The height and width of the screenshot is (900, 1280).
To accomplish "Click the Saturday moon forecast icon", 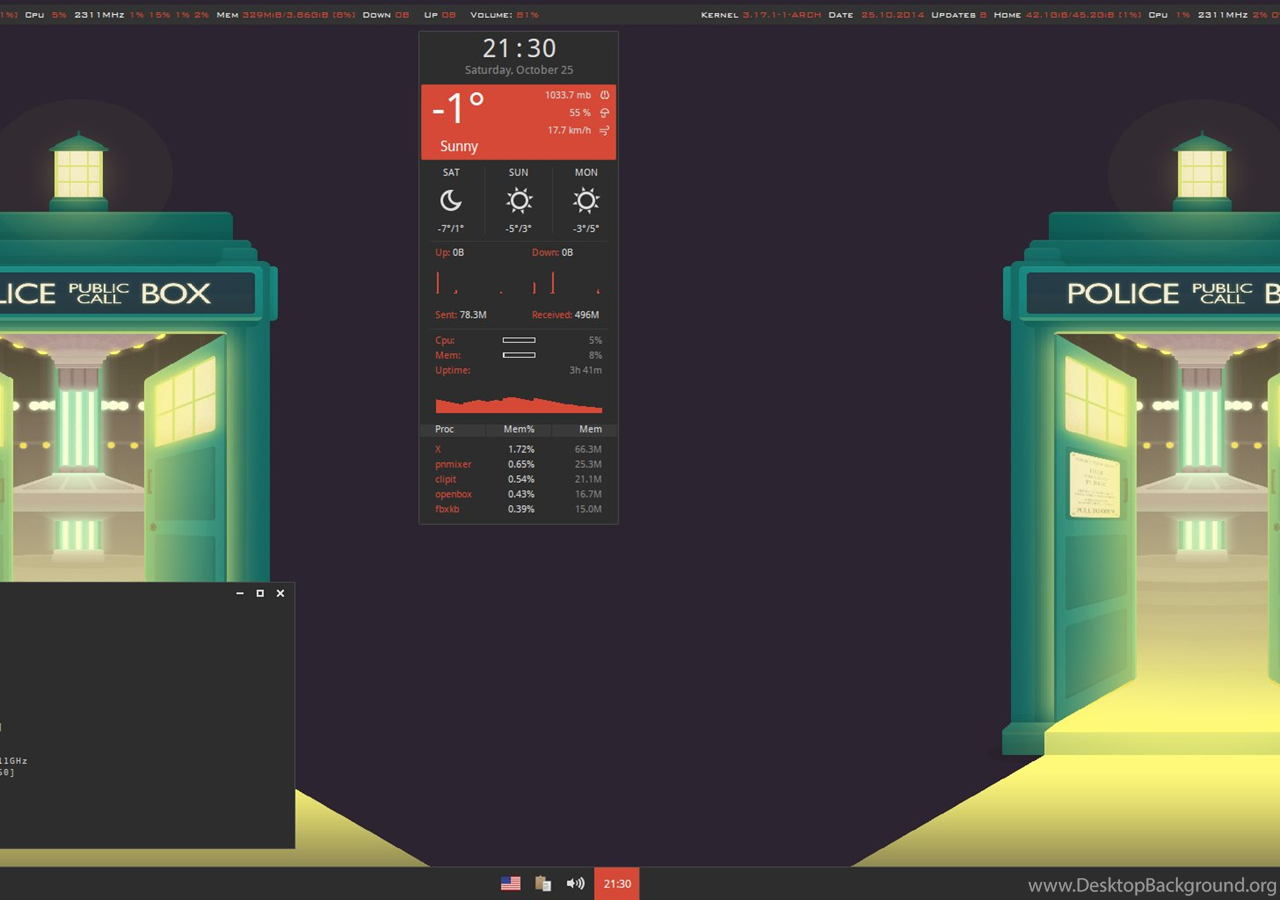I will 451,201.
